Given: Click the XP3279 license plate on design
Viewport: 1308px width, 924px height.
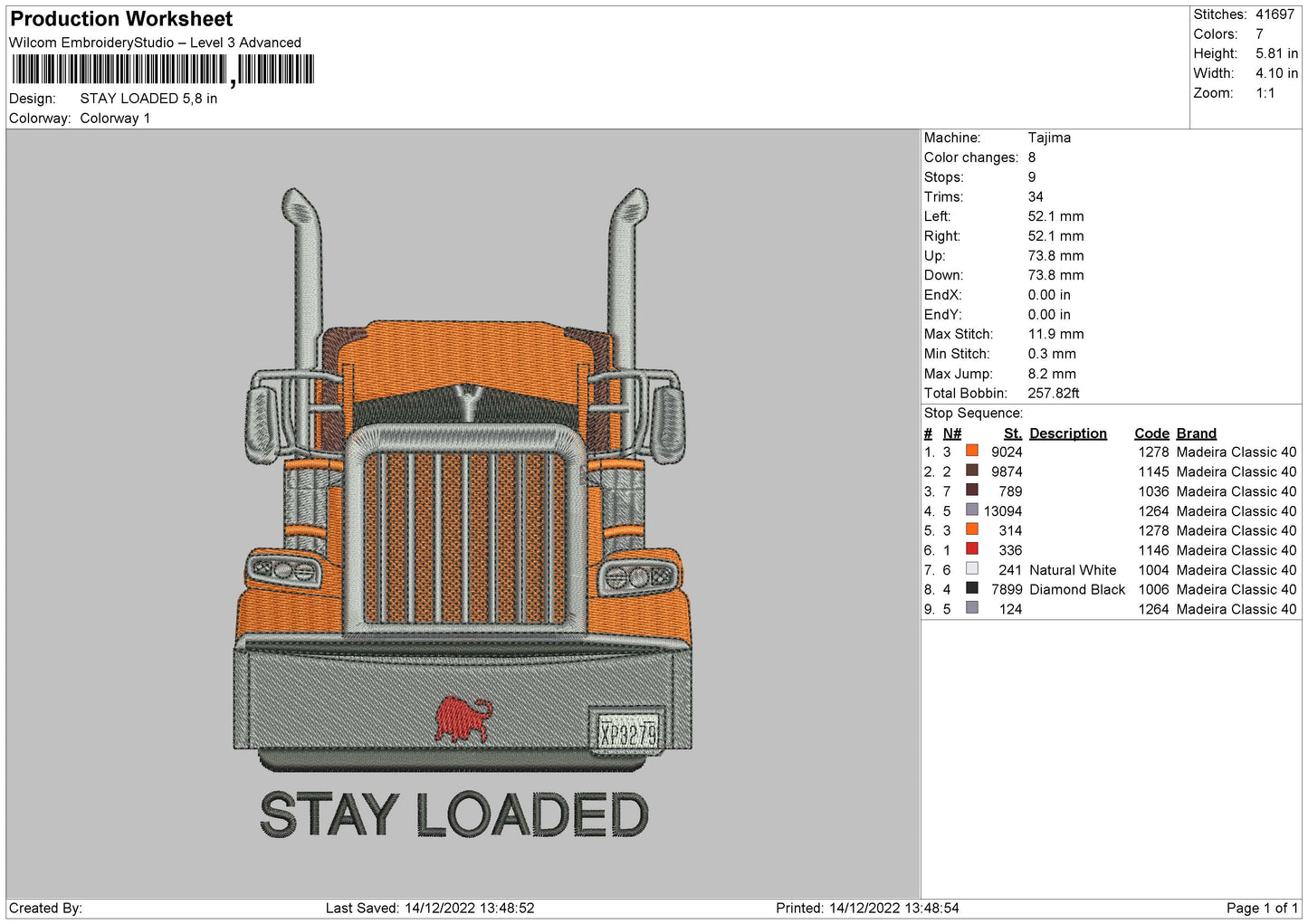Looking at the screenshot, I should pyautogui.click(x=627, y=731).
